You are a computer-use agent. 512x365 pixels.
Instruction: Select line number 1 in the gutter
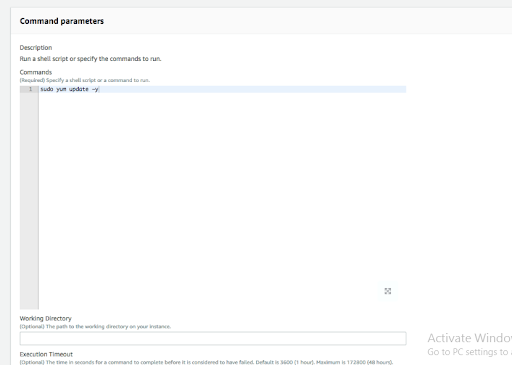click(30, 89)
